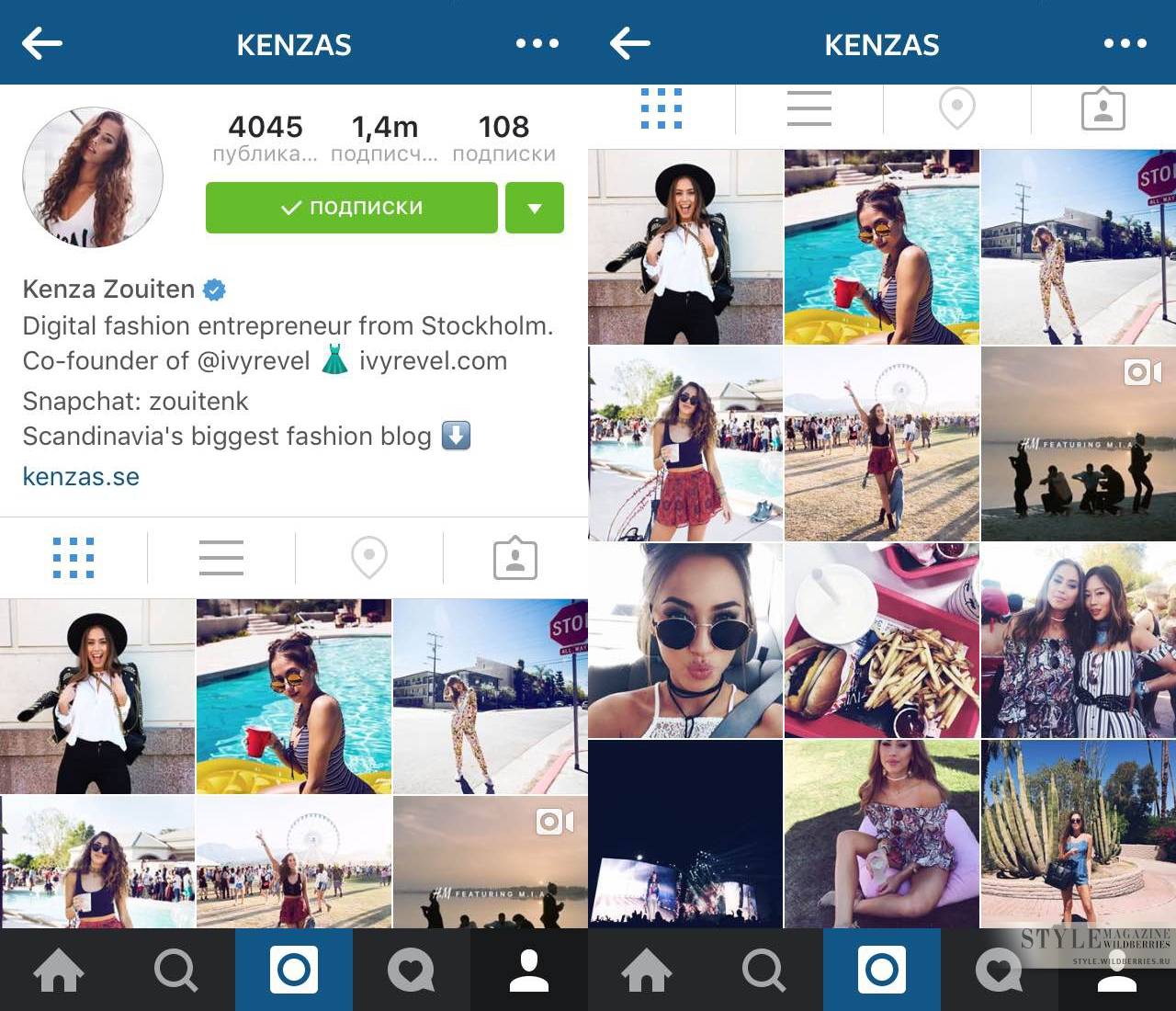Open the burger and fries photo
The width and height of the screenshot is (1176, 1011).
tap(882, 641)
